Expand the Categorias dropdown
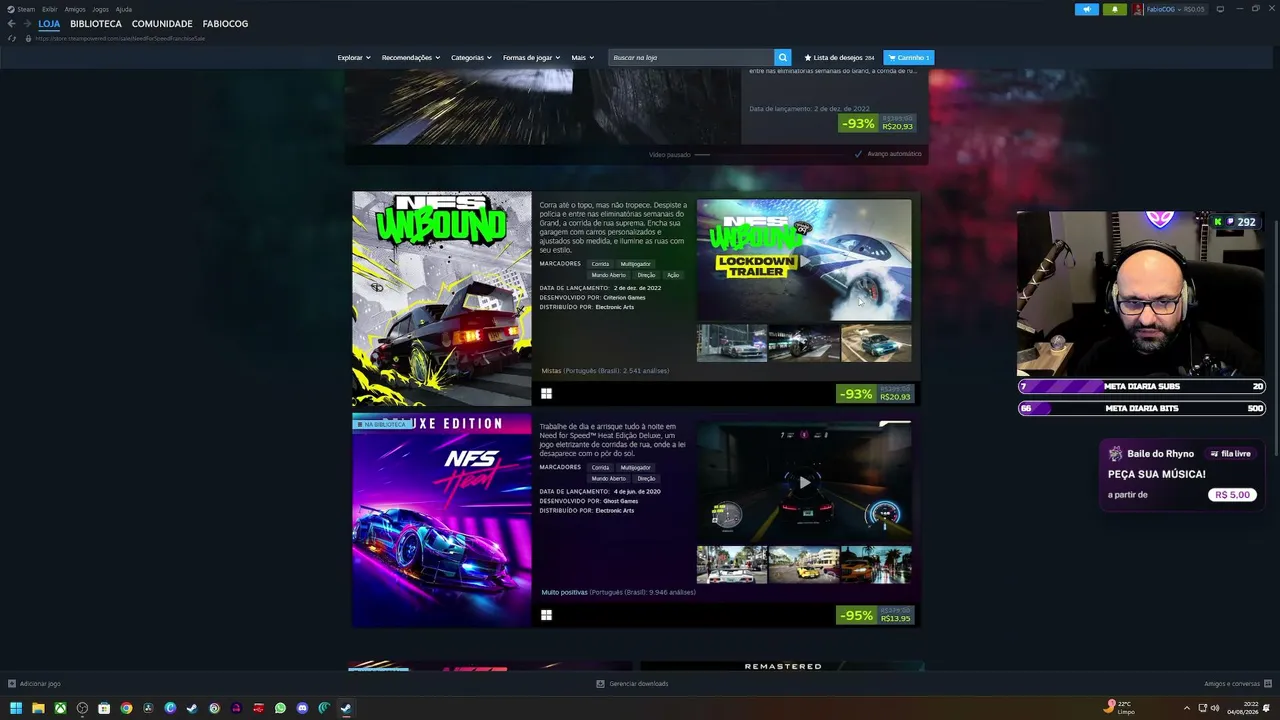This screenshot has height=720, width=1280. (471, 58)
